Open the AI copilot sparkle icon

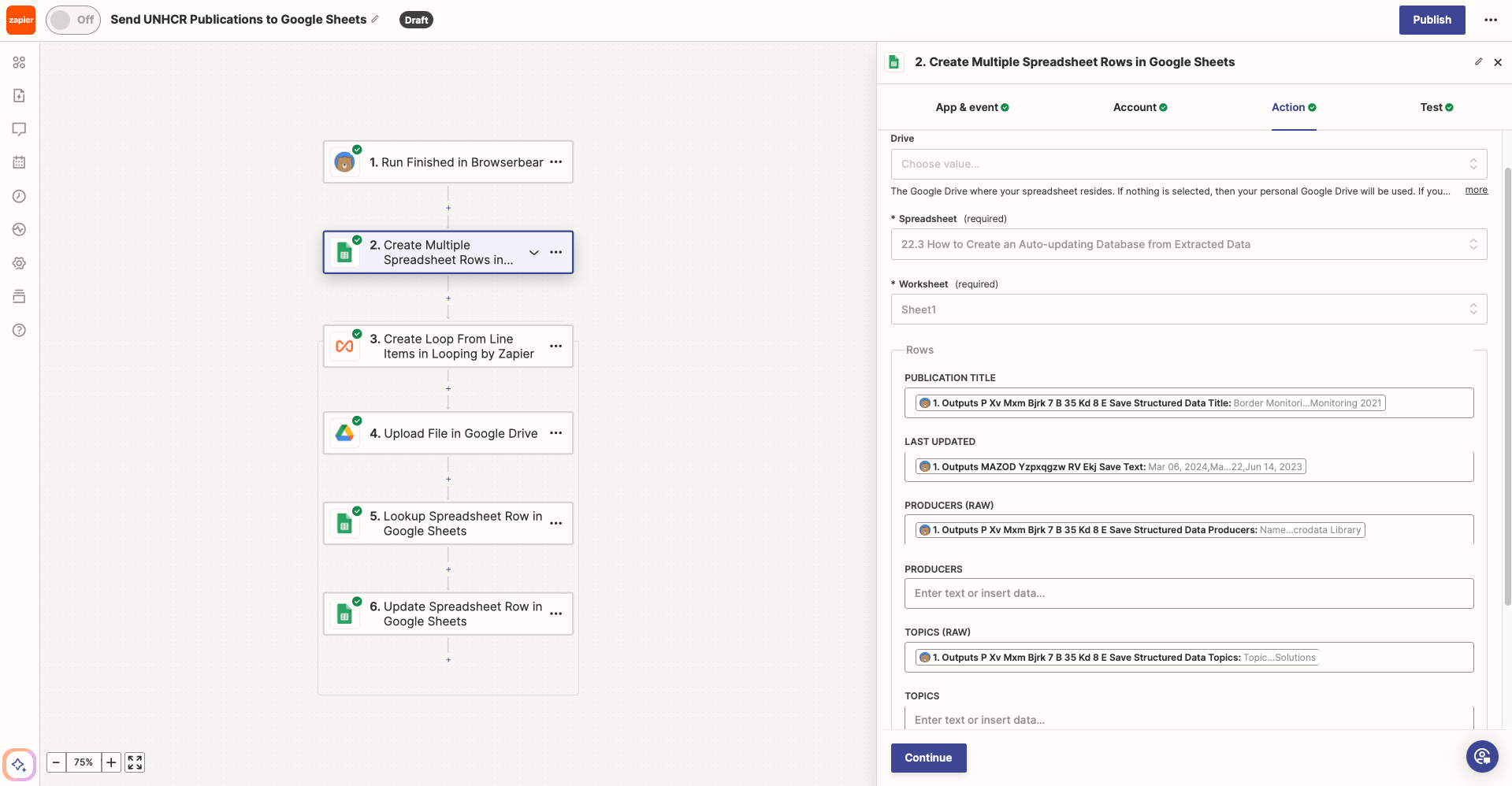coord(20,765)
